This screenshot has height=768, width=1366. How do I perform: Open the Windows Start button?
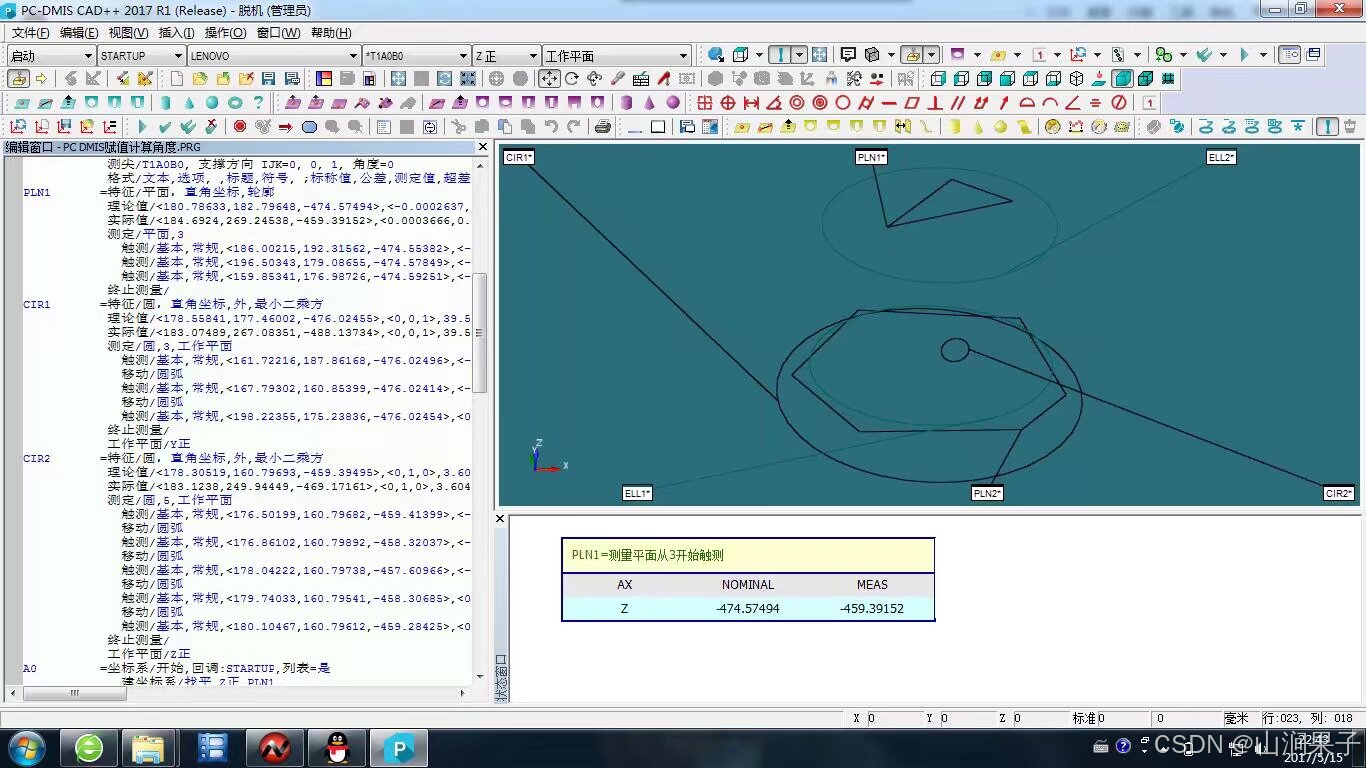point(25,747)
